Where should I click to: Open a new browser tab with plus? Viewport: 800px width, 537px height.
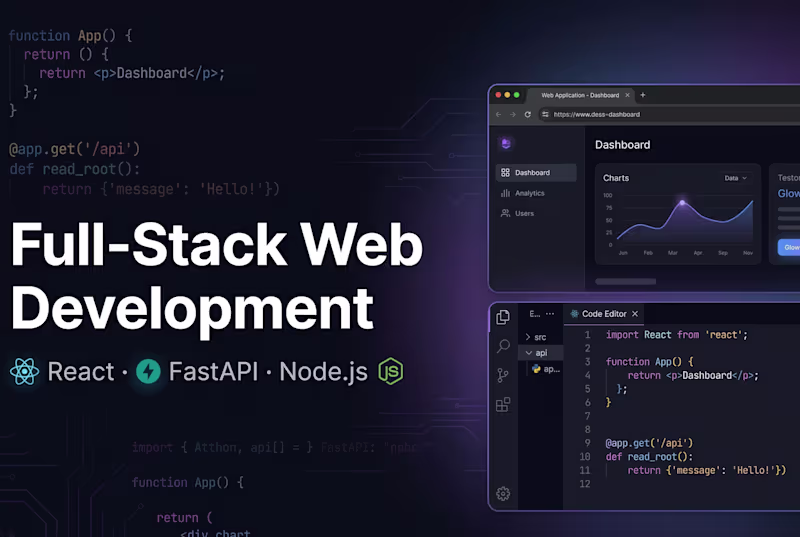point(643,95)
